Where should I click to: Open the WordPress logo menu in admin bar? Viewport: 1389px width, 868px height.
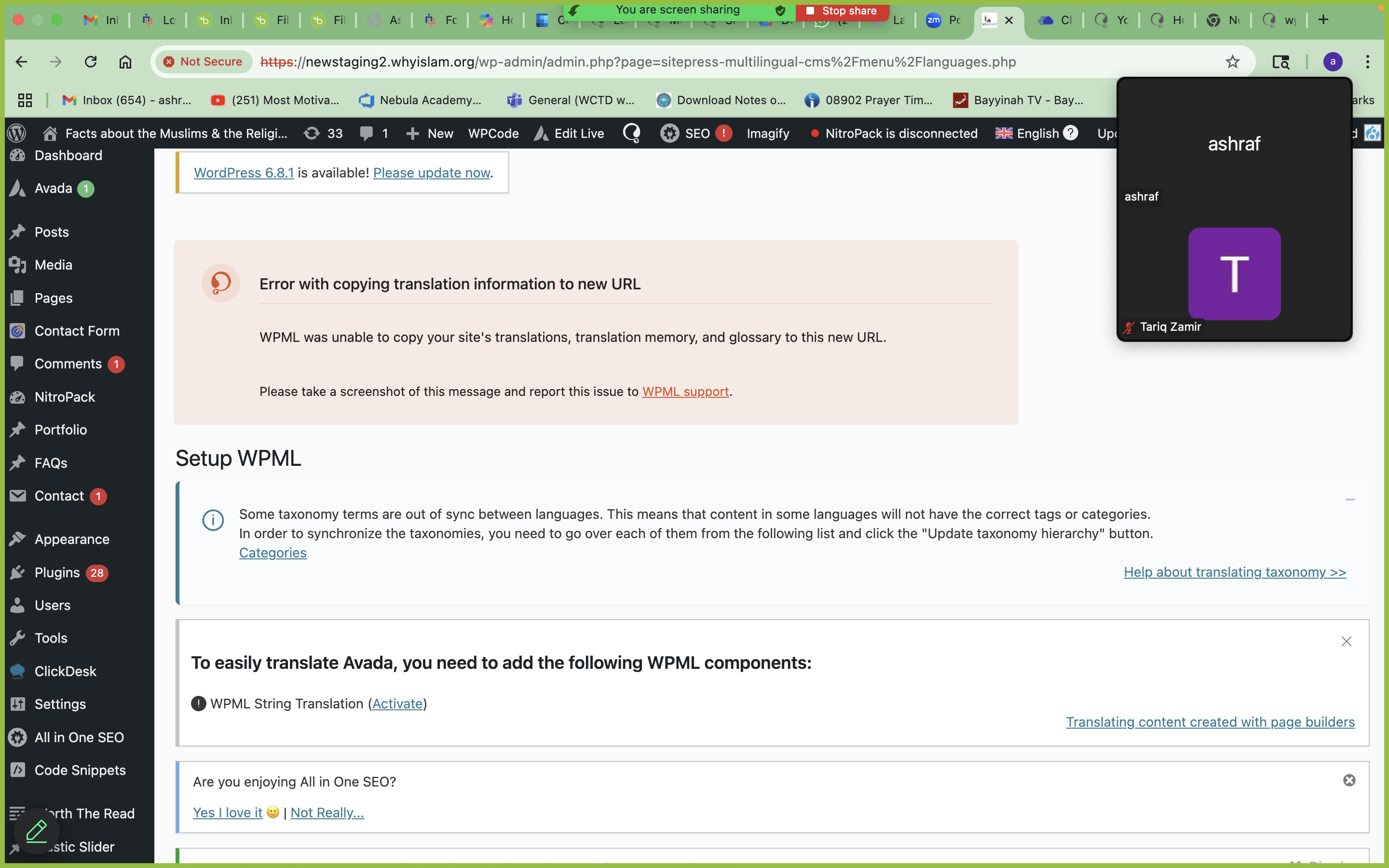[x=17, y=133]
